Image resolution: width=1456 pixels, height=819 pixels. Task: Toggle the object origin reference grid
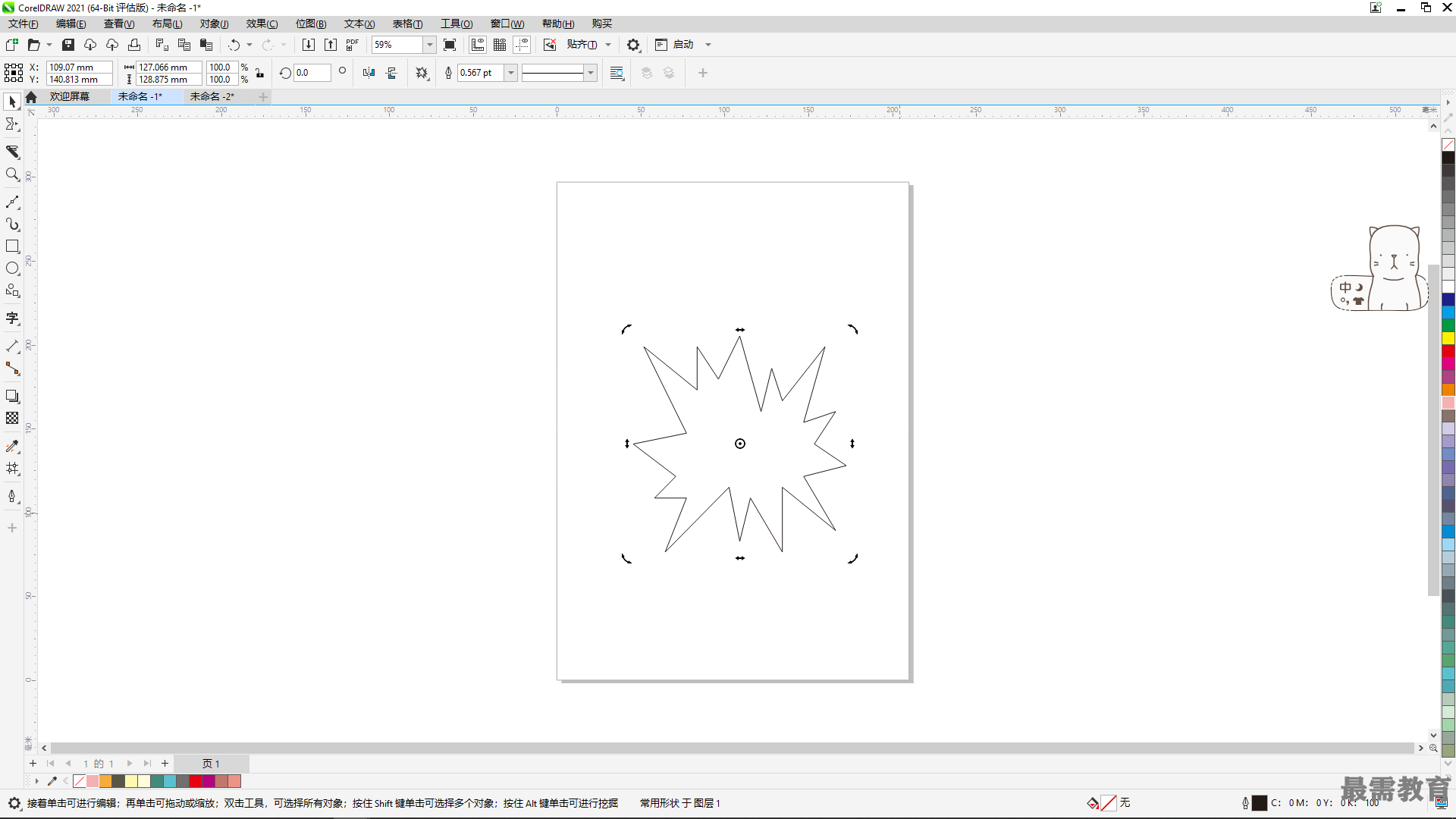[x=14, y=73]
